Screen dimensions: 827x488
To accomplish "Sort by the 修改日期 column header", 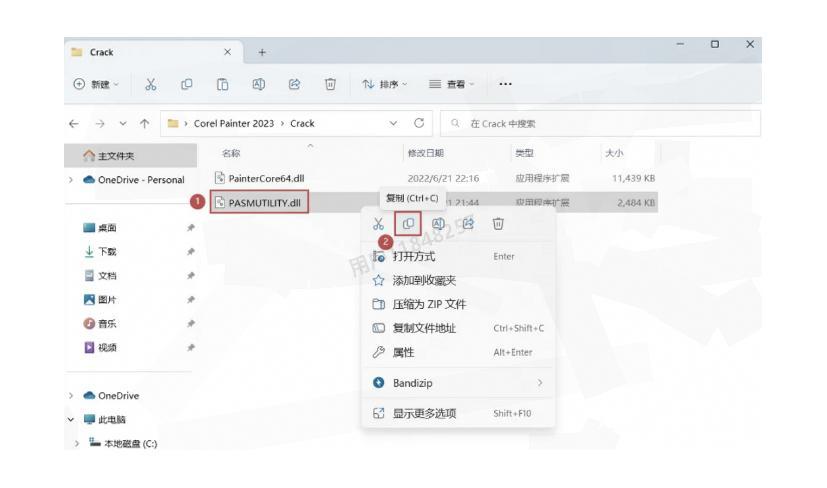I will [x=426, y=154].
